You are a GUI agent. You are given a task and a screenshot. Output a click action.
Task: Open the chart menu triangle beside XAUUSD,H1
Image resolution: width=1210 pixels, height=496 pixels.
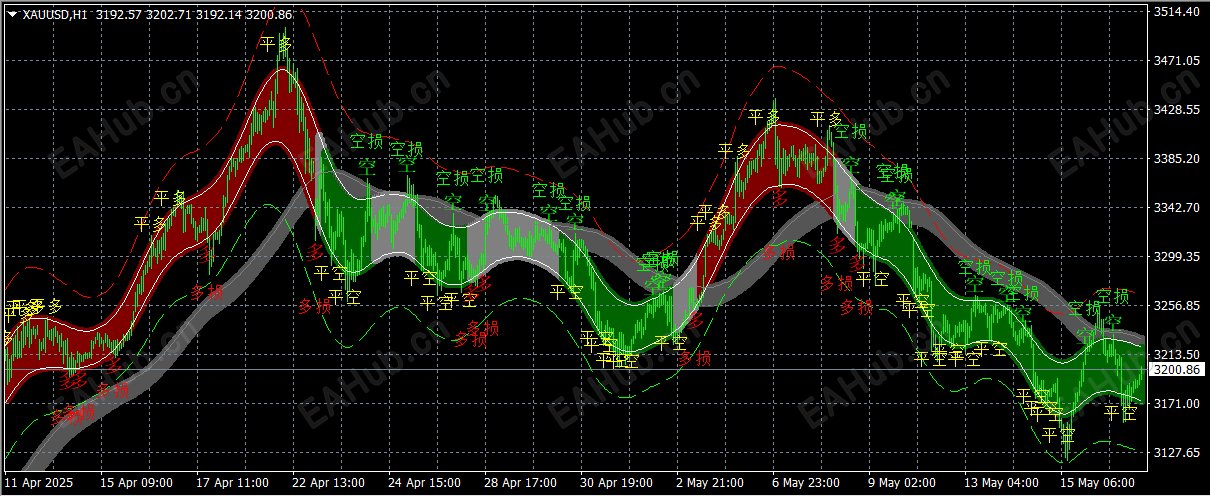[x=11, y=15]
